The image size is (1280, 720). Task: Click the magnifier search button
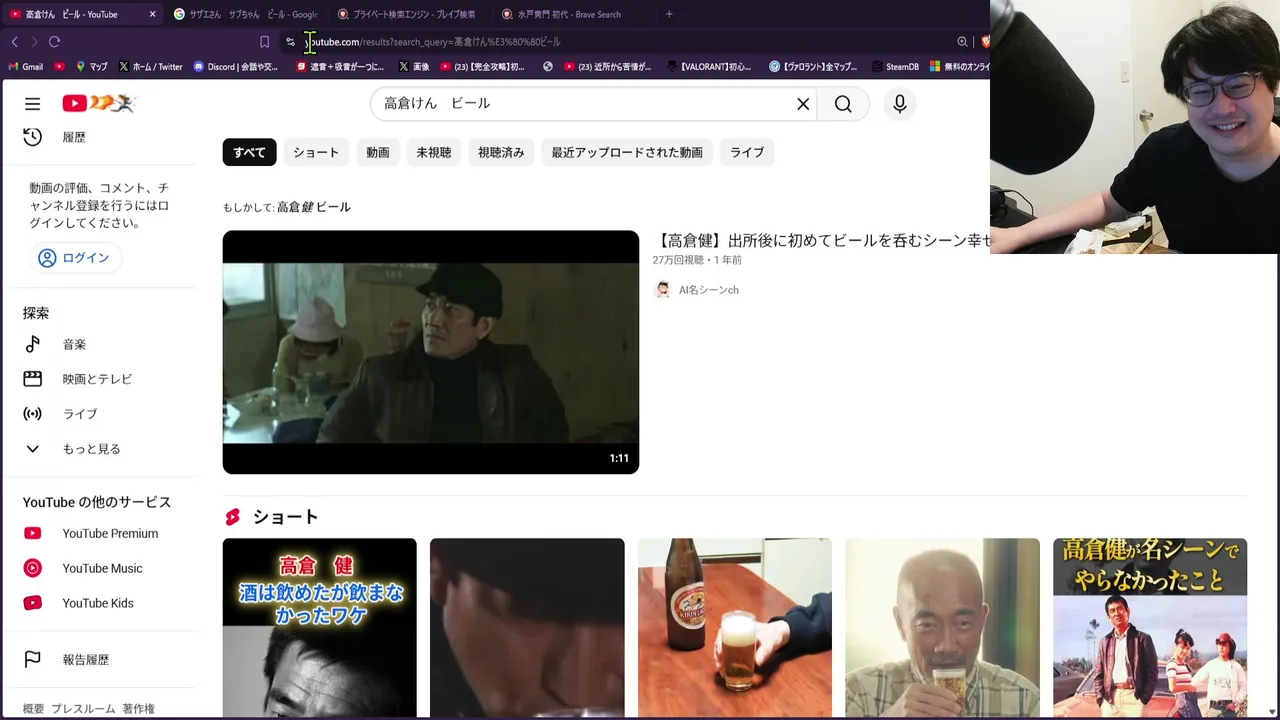[843, 104]
